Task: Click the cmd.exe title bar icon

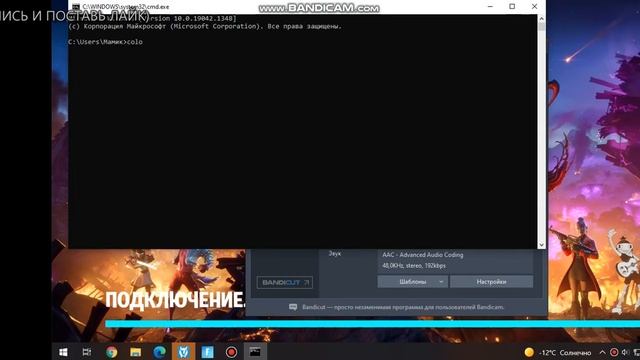Action: (76, 7)
